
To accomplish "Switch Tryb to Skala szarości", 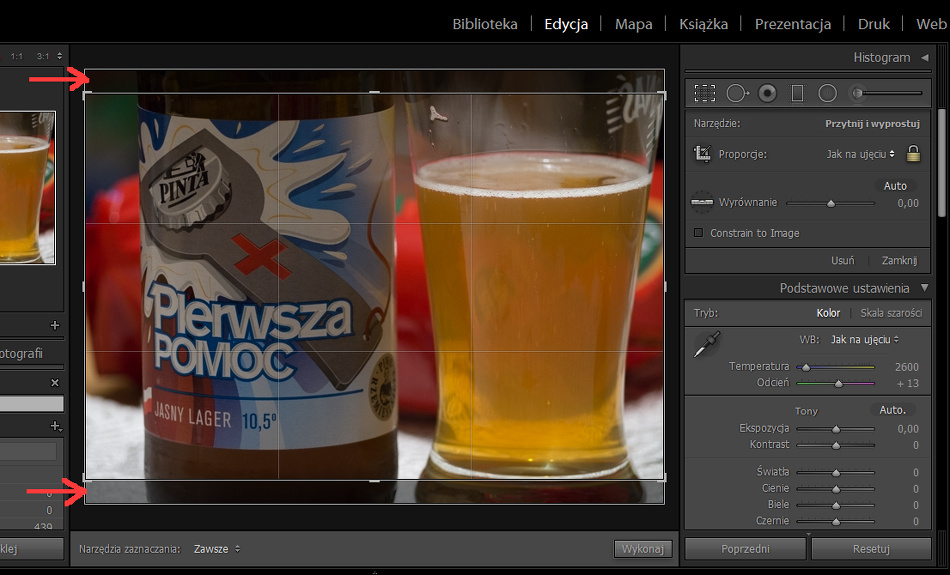I will click(x=891, y=313).
